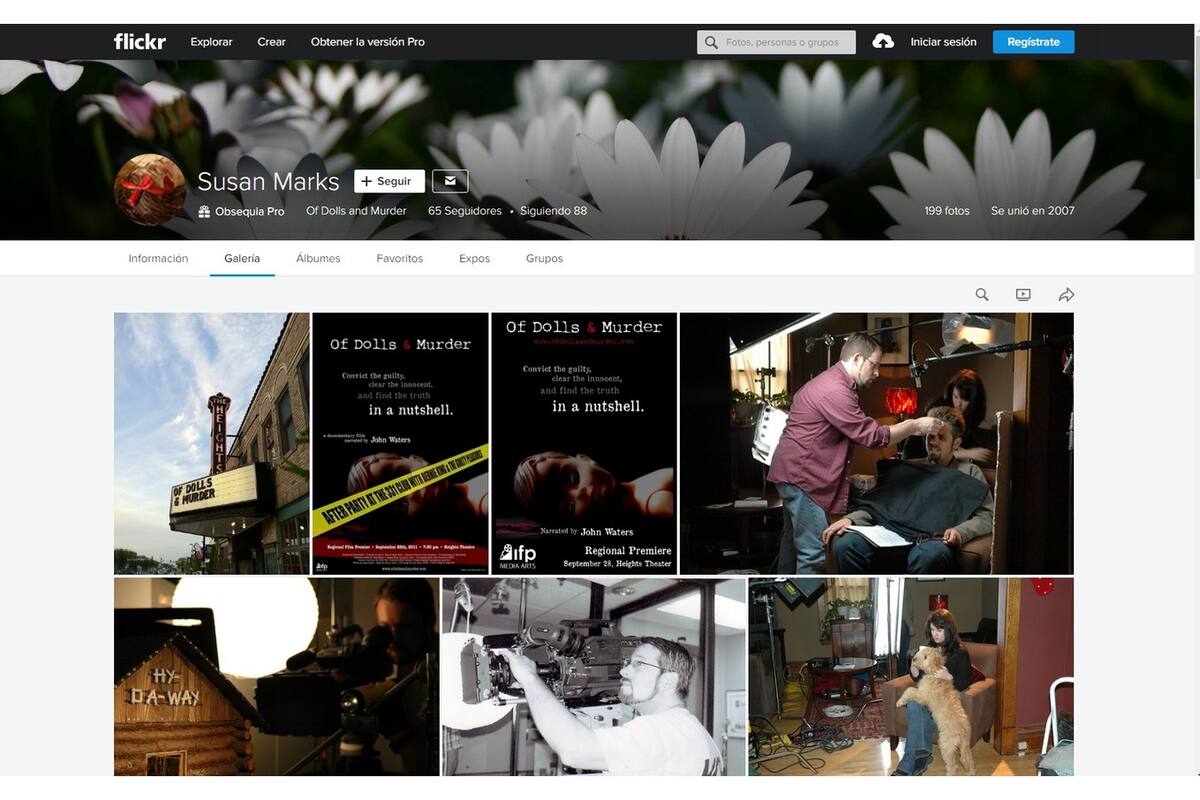Screen dimensions: 1200x800
Task: Focus the Fotos, personas o grupos search field
Action: tap(776, 42)
